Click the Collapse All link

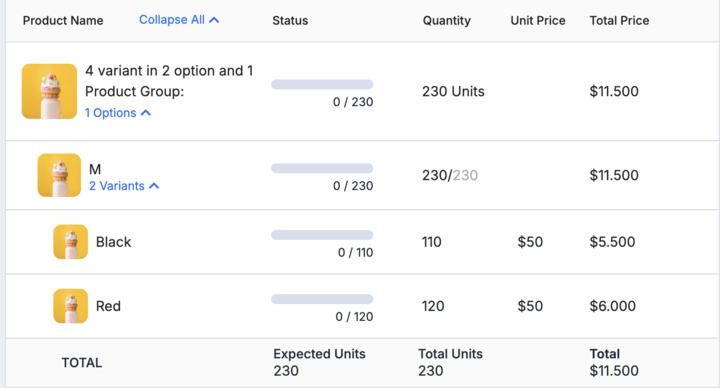tap(179, 20)
